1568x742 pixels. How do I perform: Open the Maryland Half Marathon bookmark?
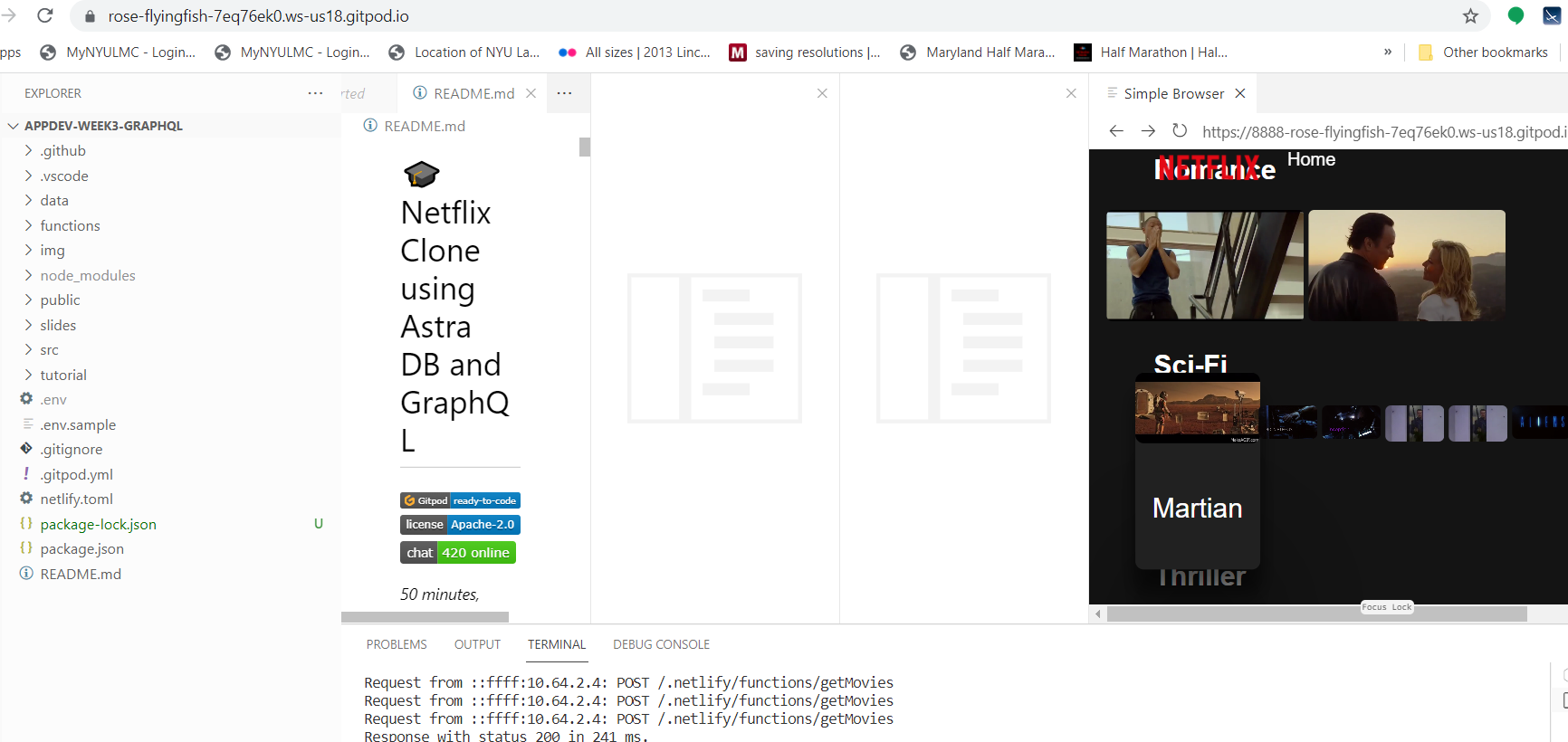[x=977, y=52]
